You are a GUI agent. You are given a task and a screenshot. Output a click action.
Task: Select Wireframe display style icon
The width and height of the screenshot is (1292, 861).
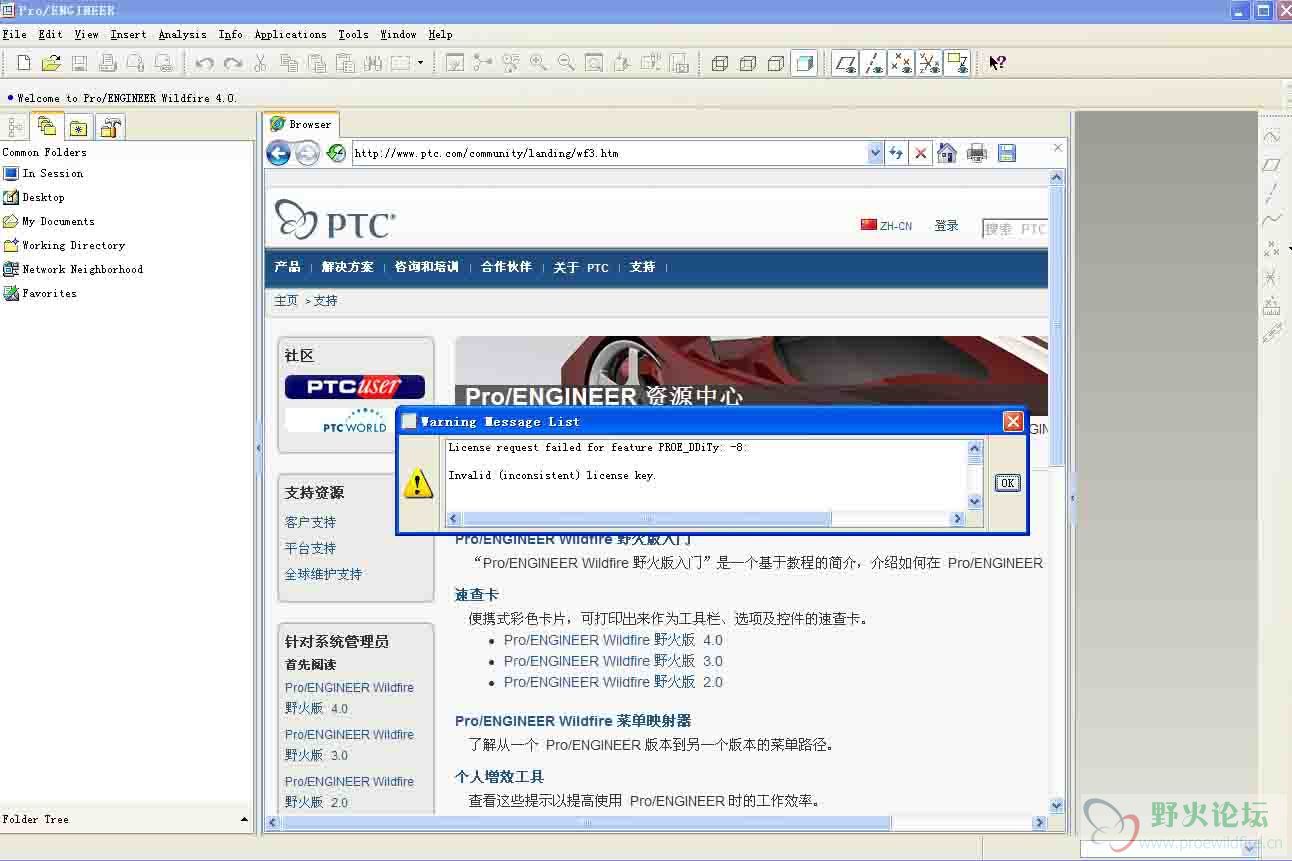(x=719, y=63)
